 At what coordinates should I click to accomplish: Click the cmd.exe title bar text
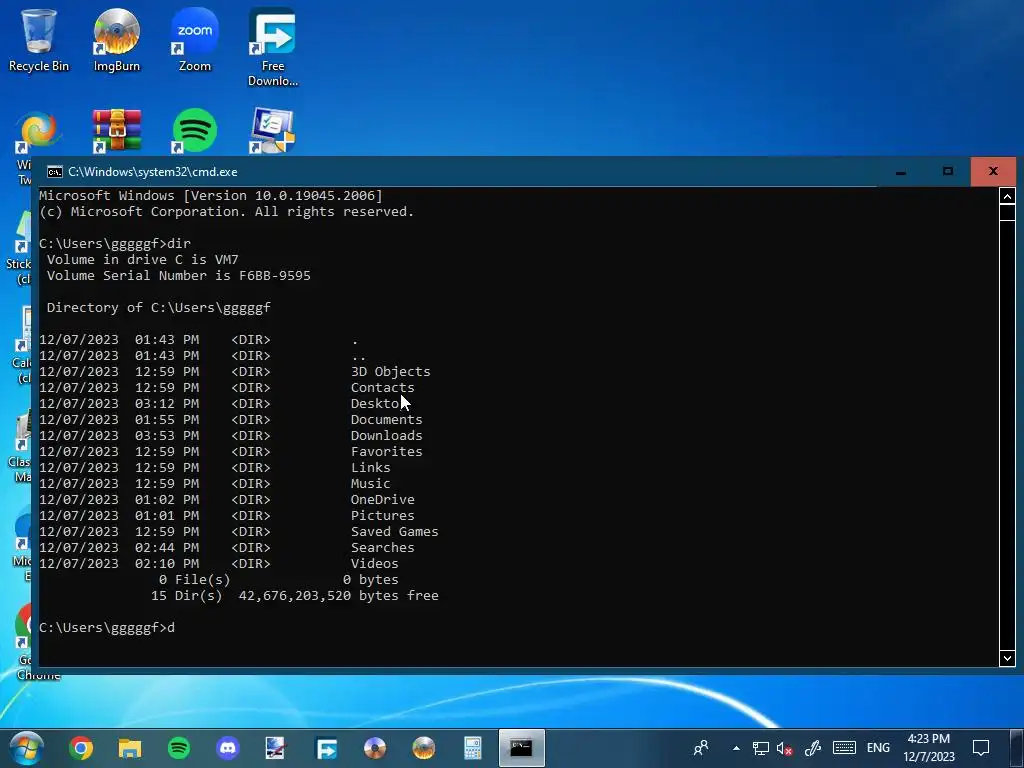[x=153, y=172]
